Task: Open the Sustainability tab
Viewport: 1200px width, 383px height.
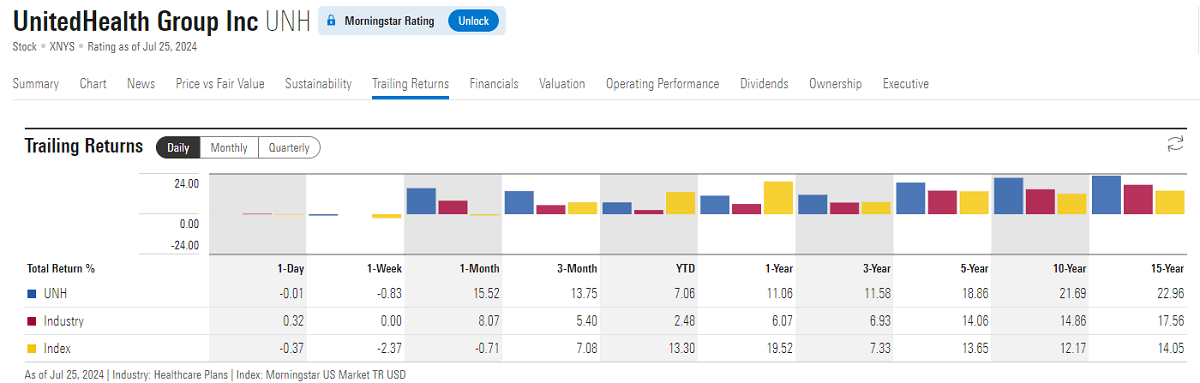Action: click(x=318, y=84)
